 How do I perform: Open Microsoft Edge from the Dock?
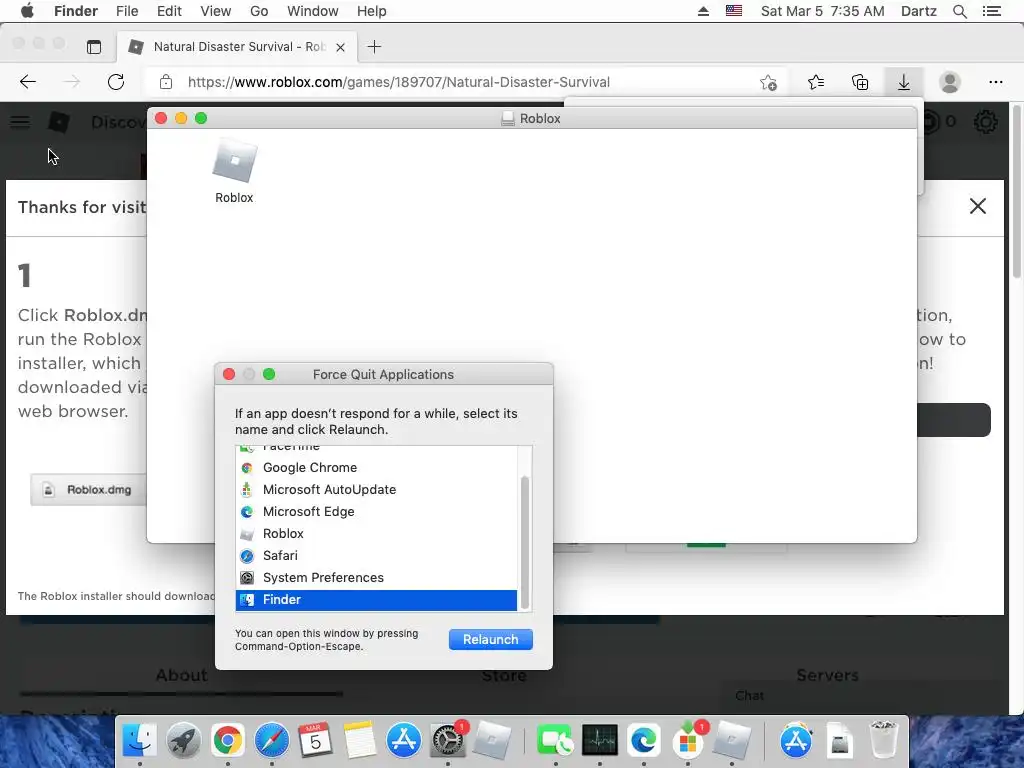click(643, 741)
